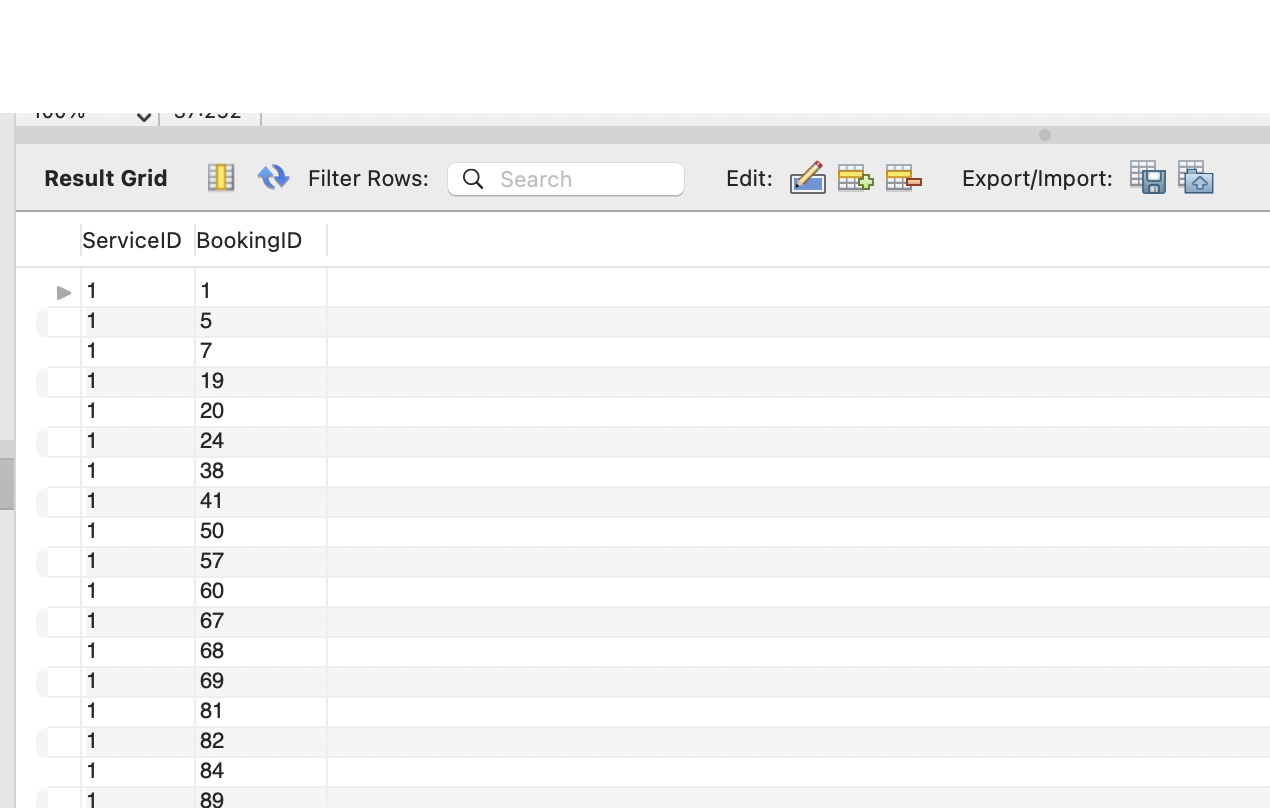
Task: Open the row editor pencil icon
Action: coord(806,177)
